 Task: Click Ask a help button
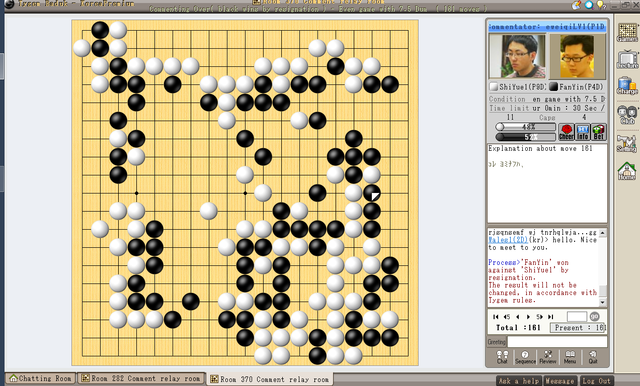pyautogui.click(x=519, y=381)
